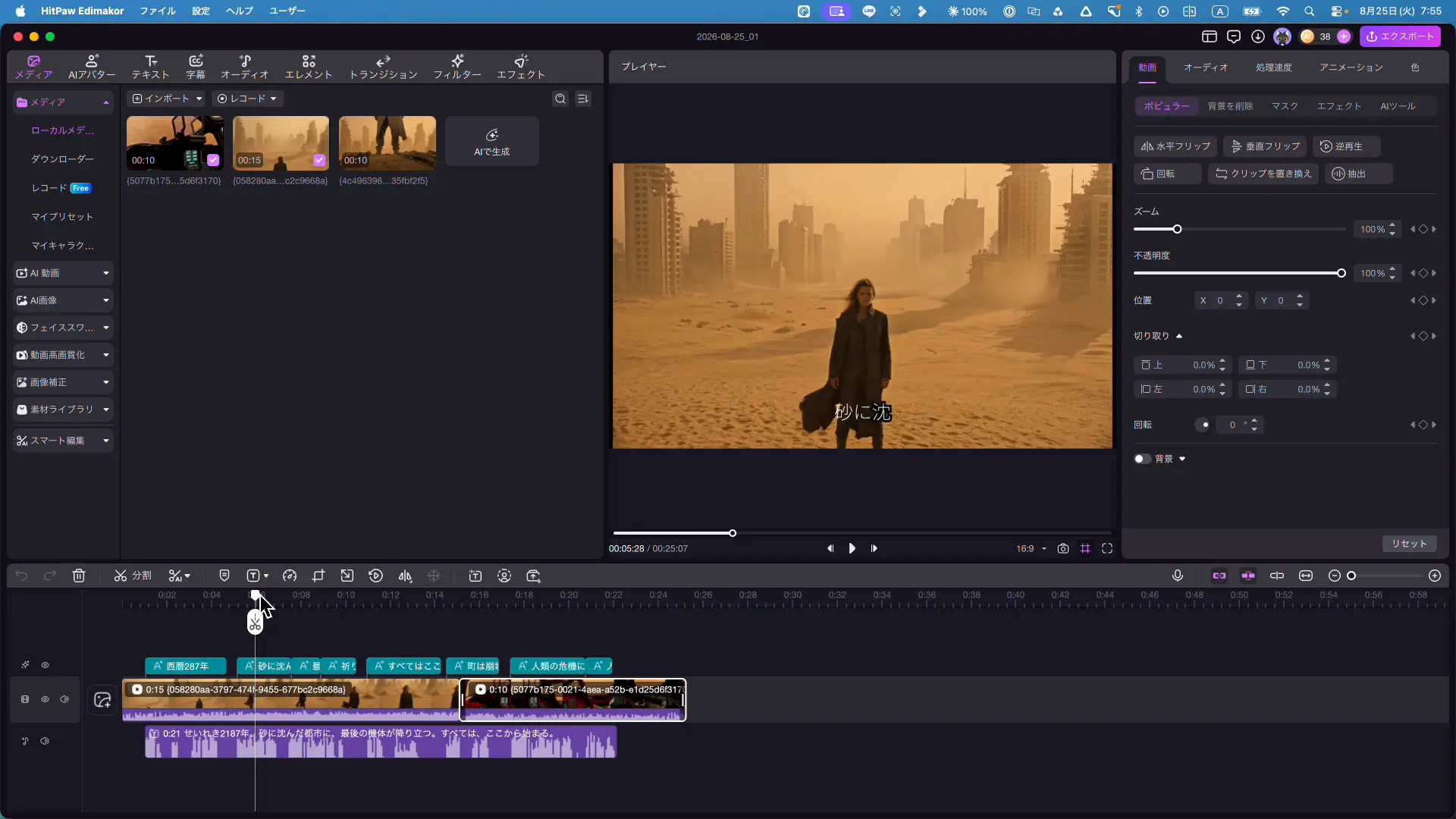Search the media library
The image size is (1456, 819).
pyautogui.click(x=560, y=99)
